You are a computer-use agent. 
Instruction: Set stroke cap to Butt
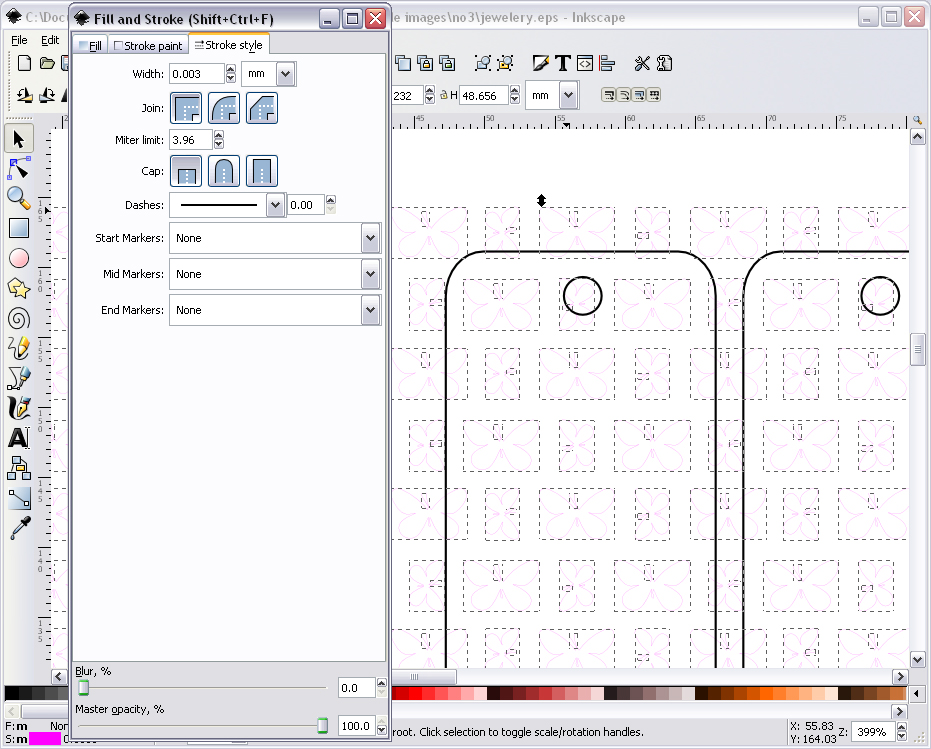[x=186, y=171]
